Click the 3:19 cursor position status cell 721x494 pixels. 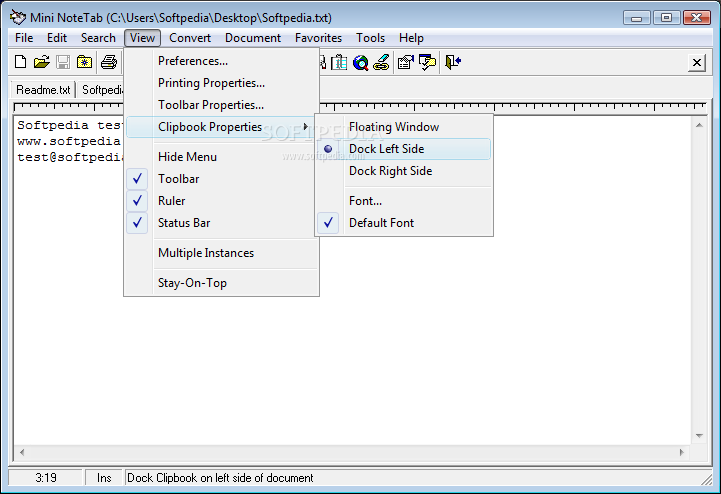point(46,478)
